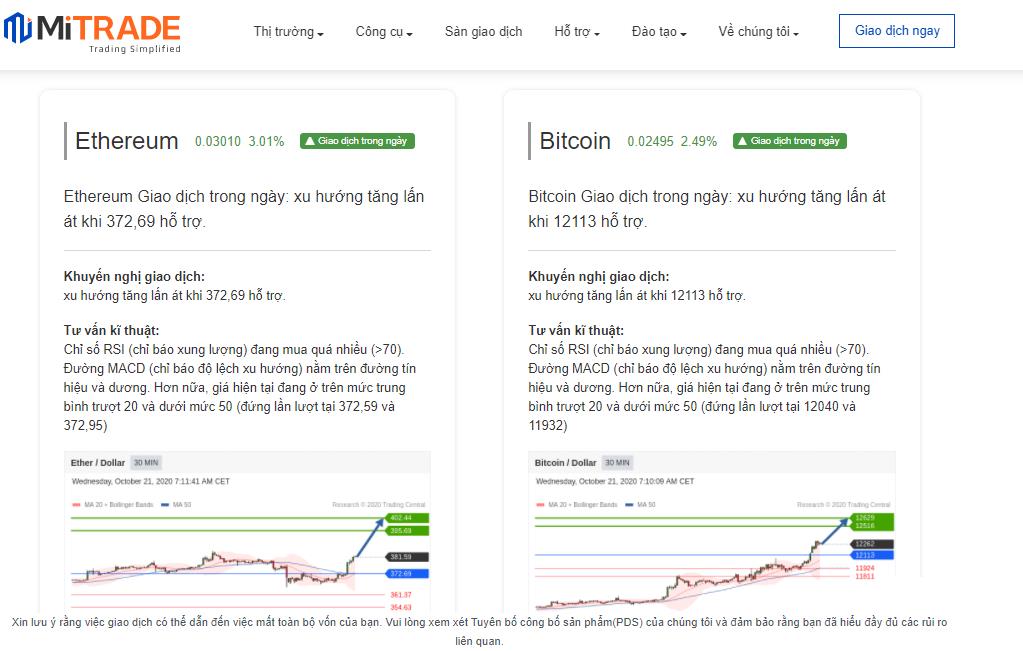Click Bitcoin's green Giao dịch trong ngày badge
The width and height of the screenshot is (1023, 651).
(789, 141)
